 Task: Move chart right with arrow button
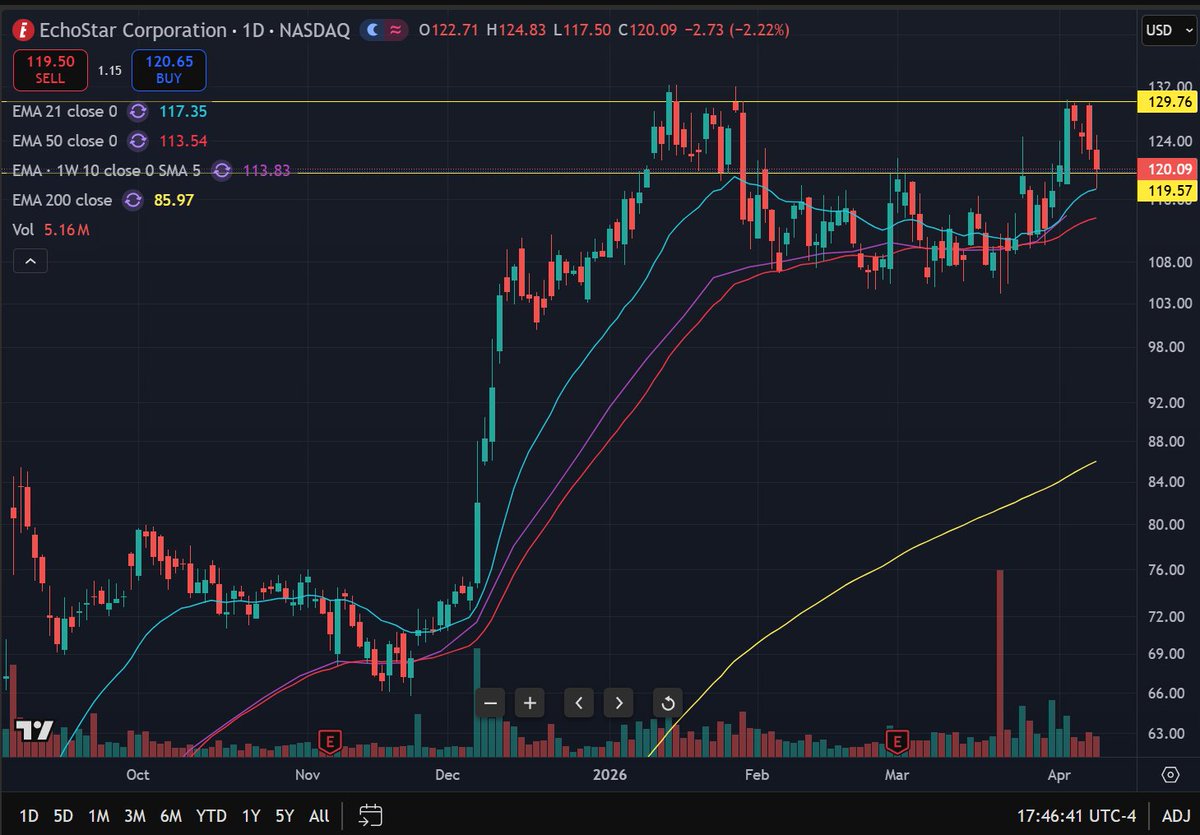pyautogui.click(x=619, y=703)
